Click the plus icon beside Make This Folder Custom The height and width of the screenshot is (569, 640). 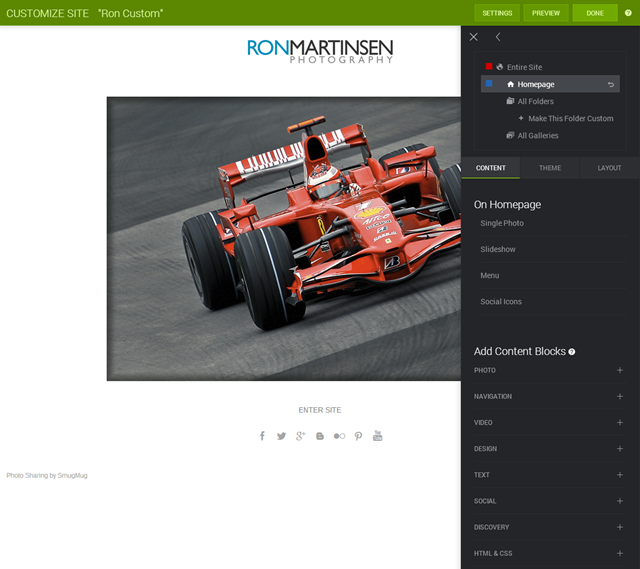521,118
